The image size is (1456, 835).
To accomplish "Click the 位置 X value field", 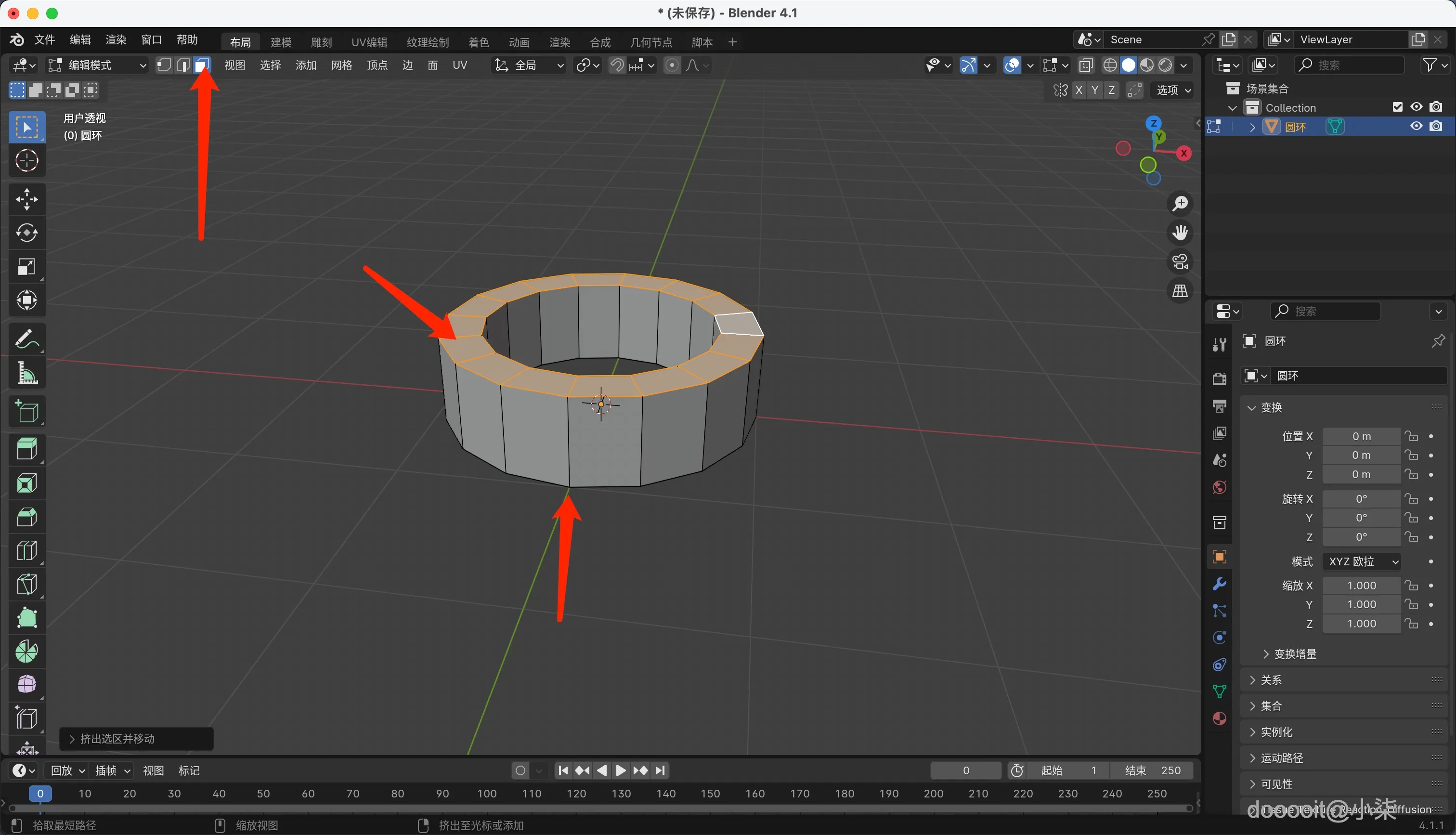I will [1362, 436].
